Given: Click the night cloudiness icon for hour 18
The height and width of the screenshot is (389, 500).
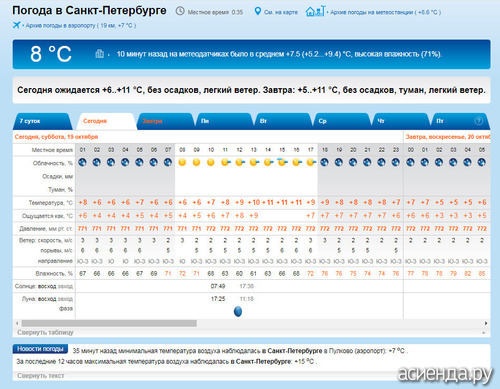Looking at the screenshot, I should point(324,162).
